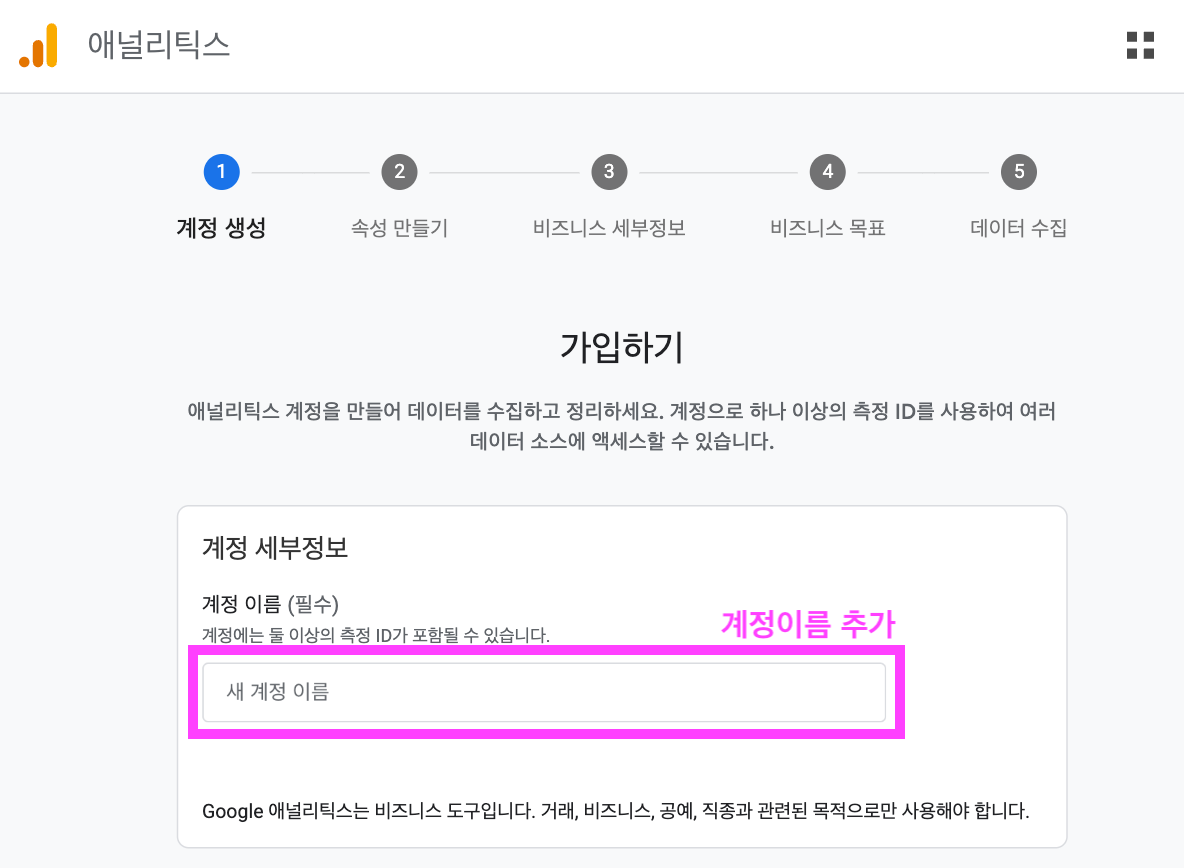Image resolution: width=1184 pixels, height=868 pixels.
Task: Select step 4 circle for 비즈니스 목표
Action: click(x=828, y=172)
